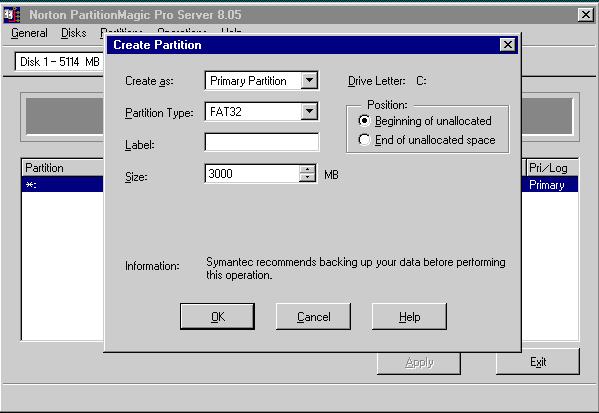599x413 pixels.
Task: Select Beginning of unallocated radio button
Action: 364,121
